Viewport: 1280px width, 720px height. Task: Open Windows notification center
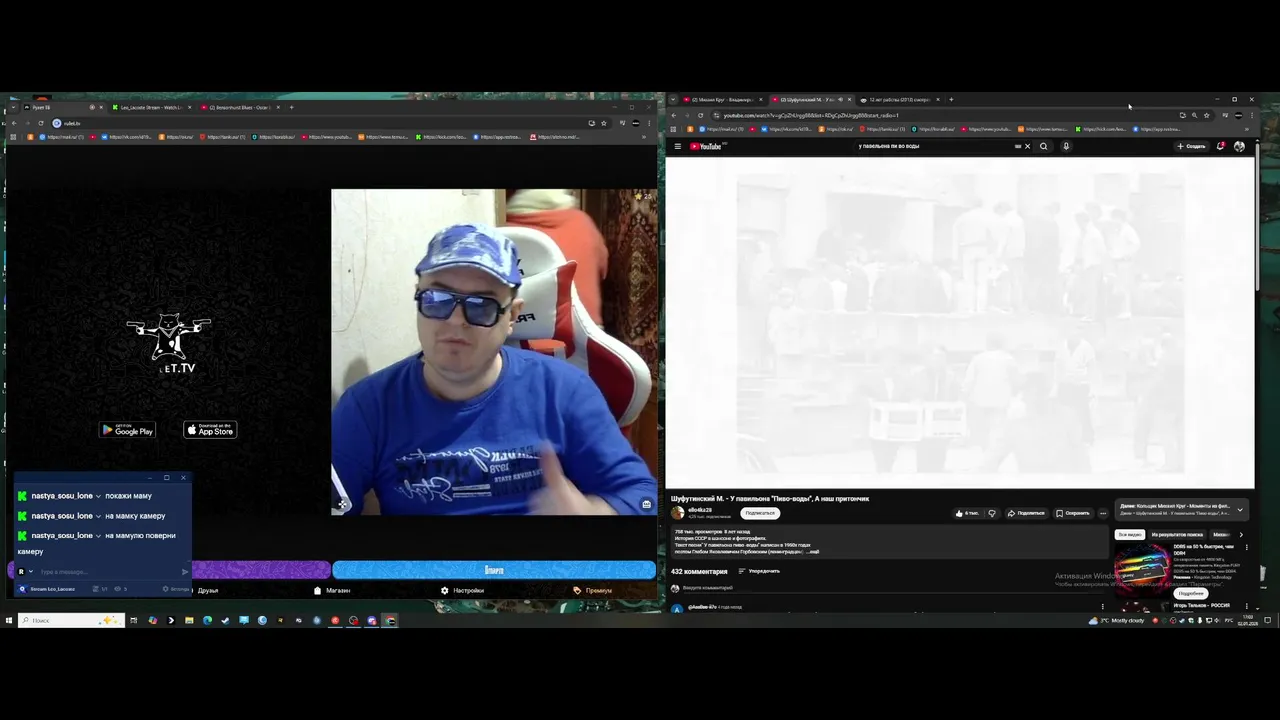[x=1270, y=620]
